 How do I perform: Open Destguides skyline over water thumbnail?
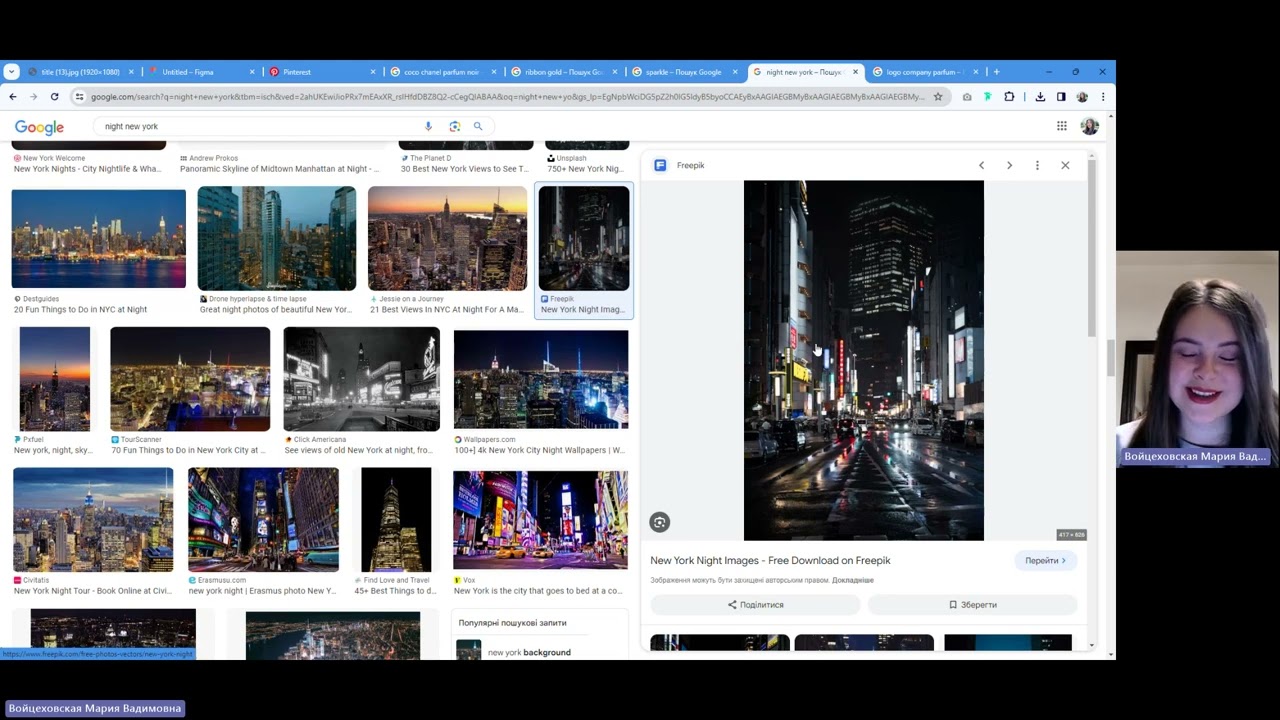(x=99, y=238)
